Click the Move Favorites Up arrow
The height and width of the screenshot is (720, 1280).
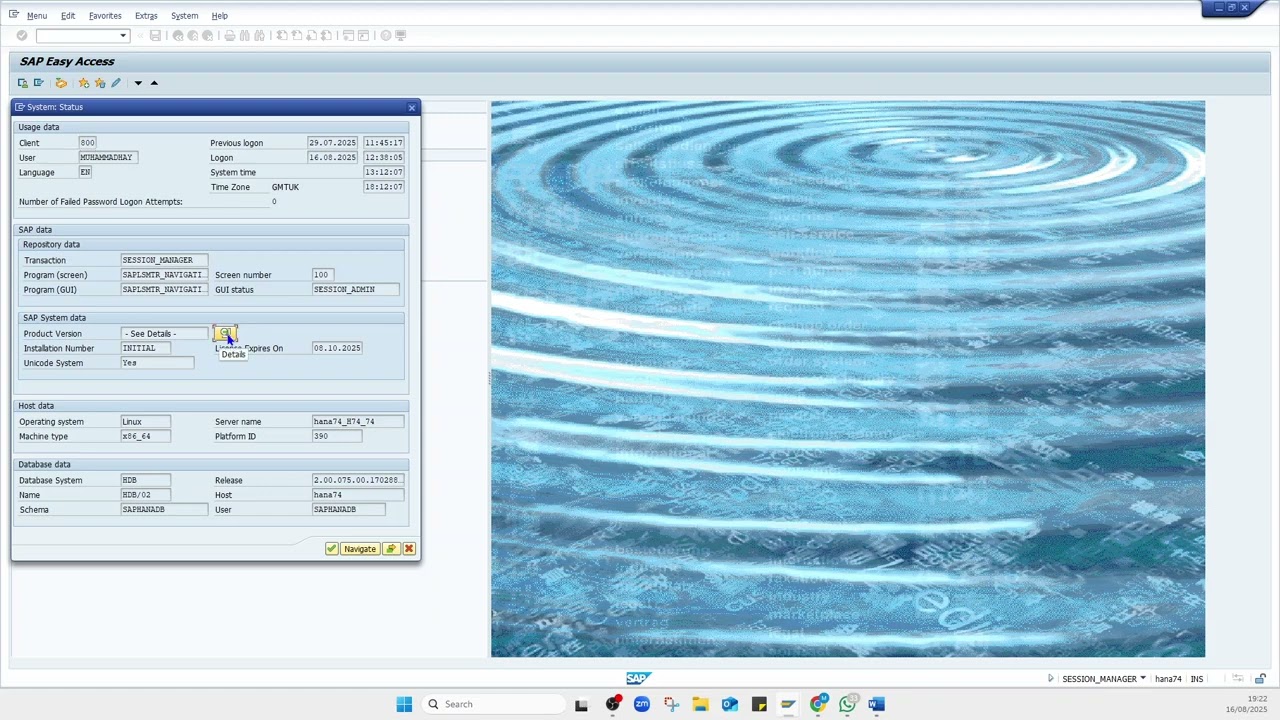click(x=154, y=83)
